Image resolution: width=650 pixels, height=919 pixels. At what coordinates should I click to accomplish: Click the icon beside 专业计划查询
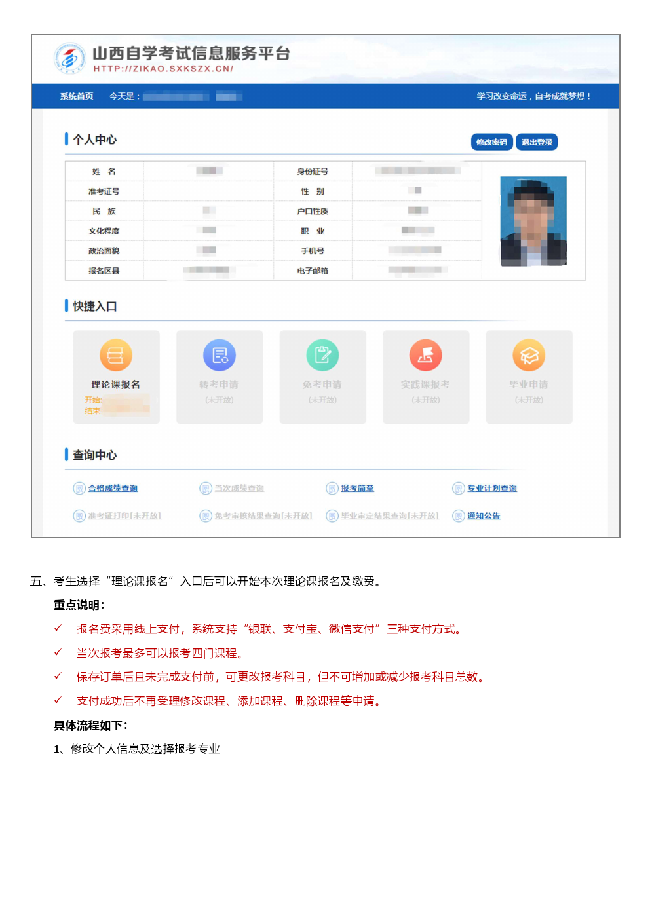coord(458,488)
